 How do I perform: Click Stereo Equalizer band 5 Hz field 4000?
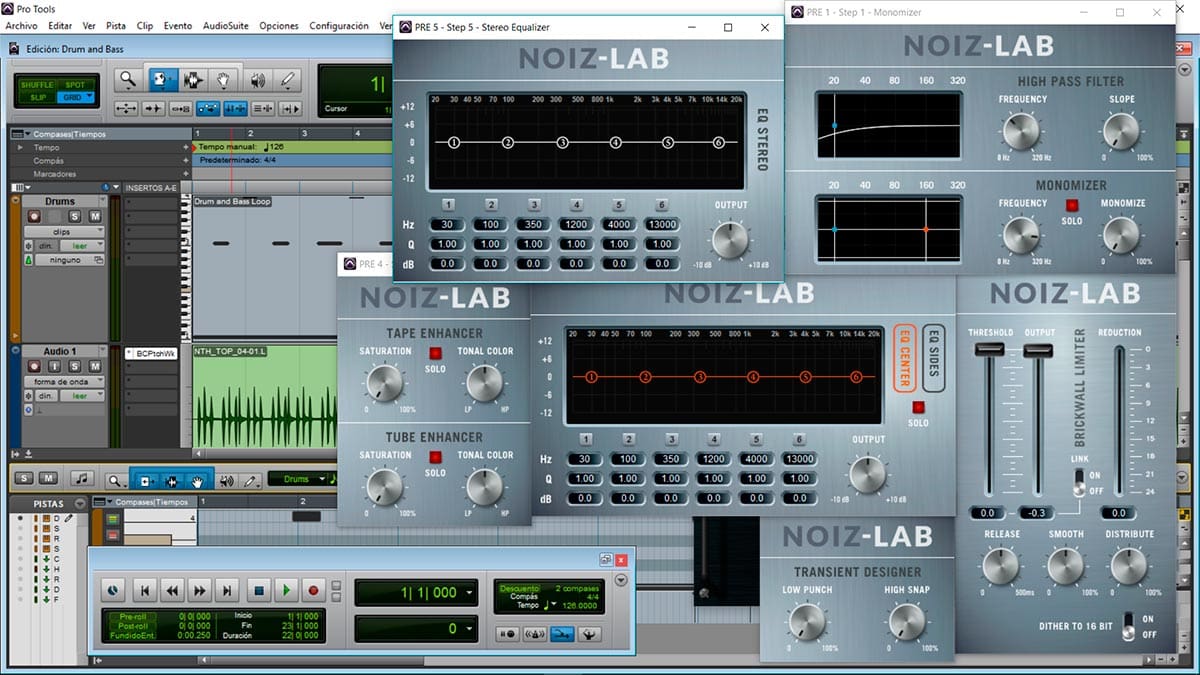click(x=618, y=225)
